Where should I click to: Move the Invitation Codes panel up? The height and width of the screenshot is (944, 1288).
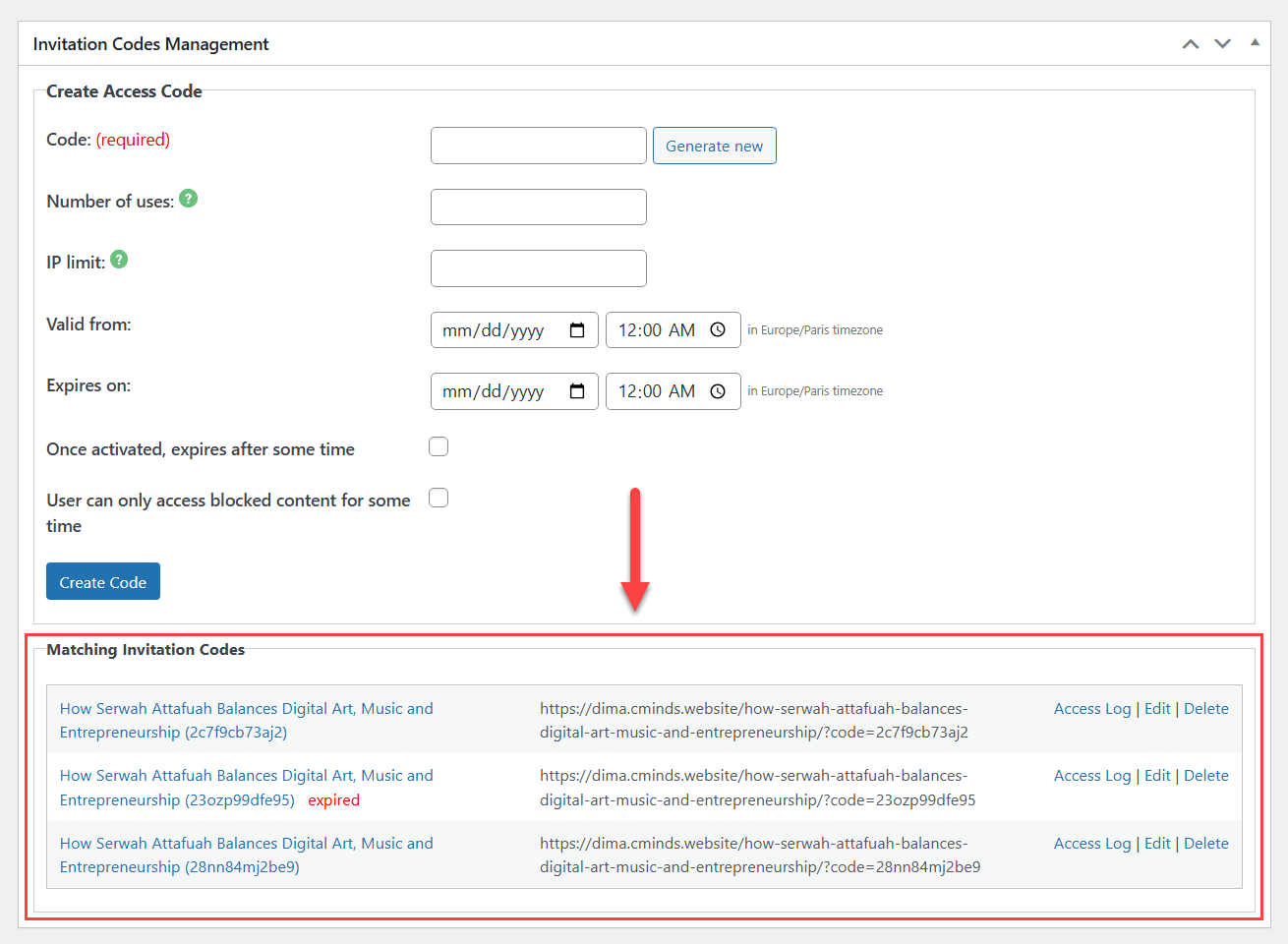(1191, 44)
